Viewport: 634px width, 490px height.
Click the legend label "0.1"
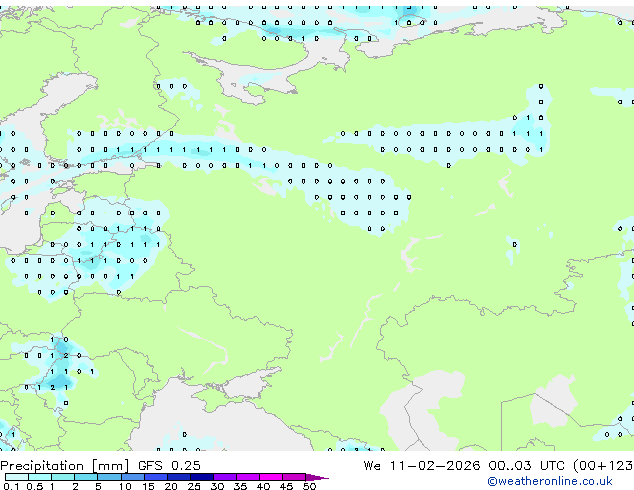(11, 486)
